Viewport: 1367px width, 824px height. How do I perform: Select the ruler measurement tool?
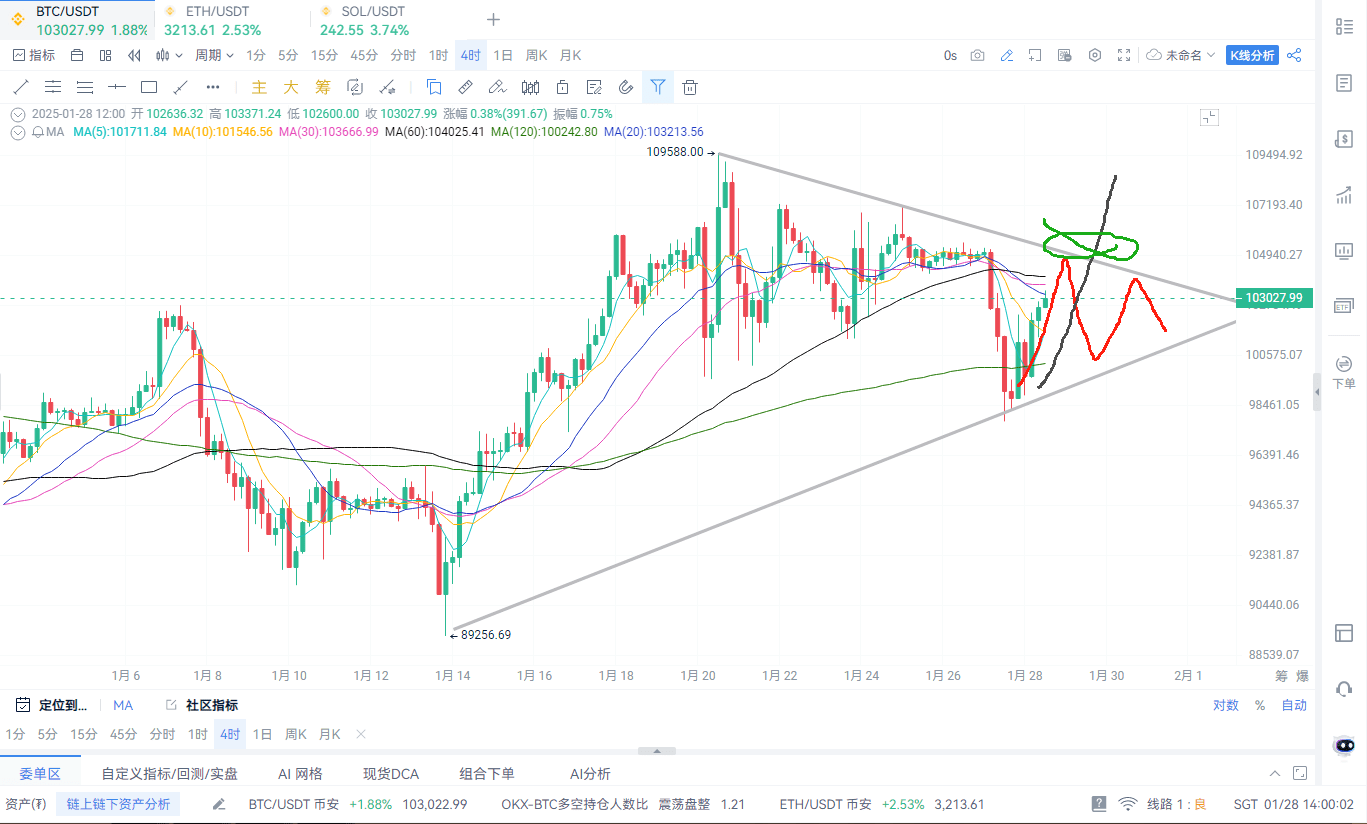pyautogui.click(x=466, y=87)
